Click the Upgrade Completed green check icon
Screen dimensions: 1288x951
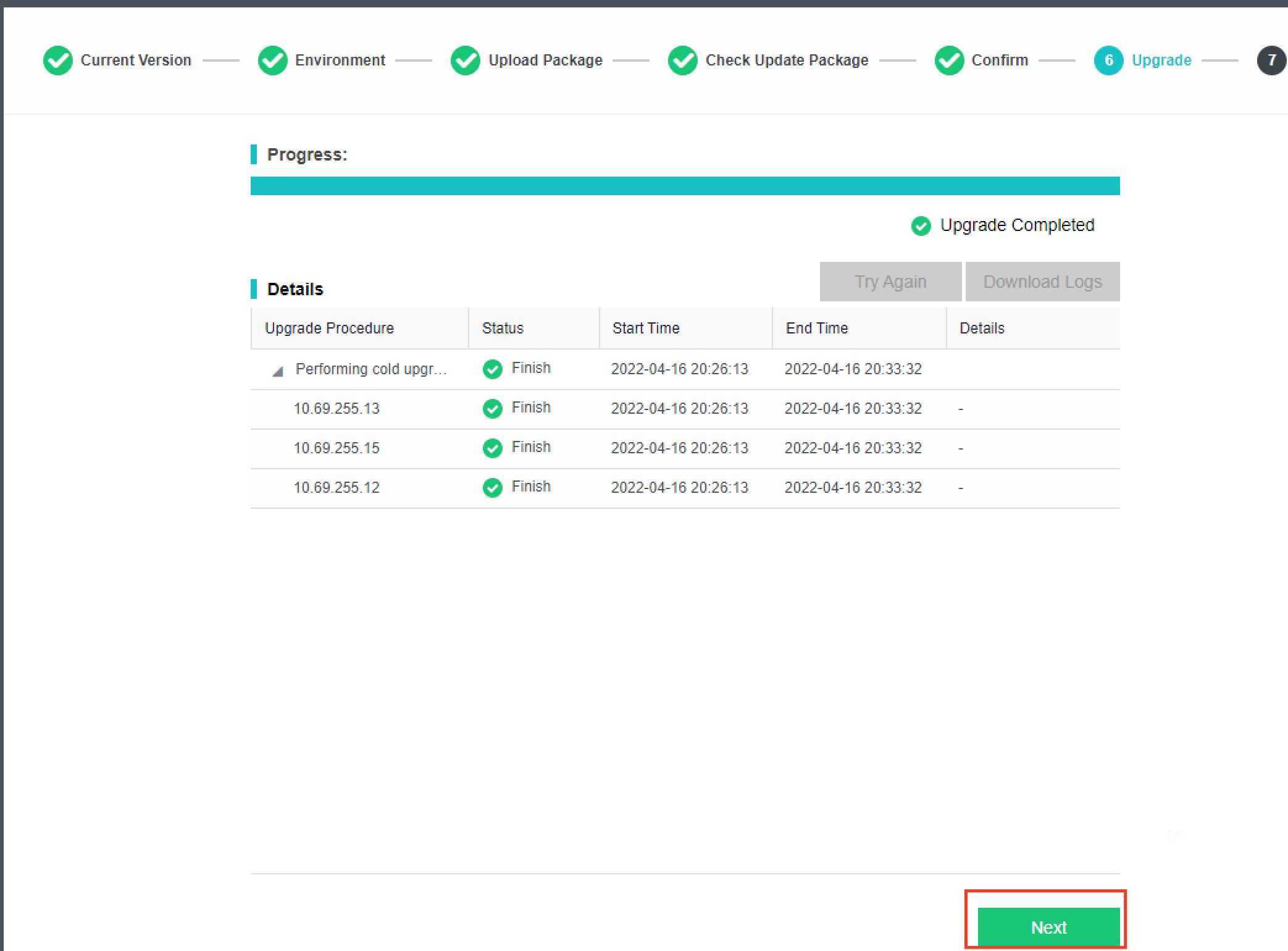(921, 226)
